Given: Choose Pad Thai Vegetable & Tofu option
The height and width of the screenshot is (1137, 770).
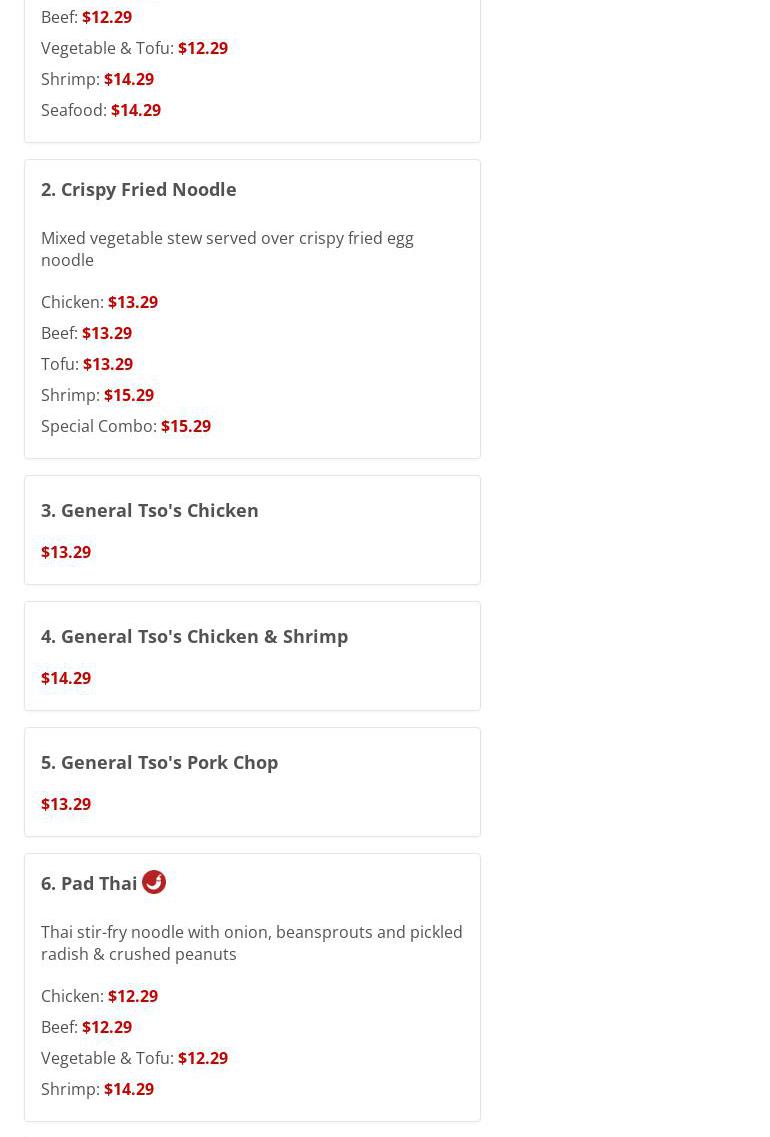Looking at the screenshot, I should [x=134, y=1058].
